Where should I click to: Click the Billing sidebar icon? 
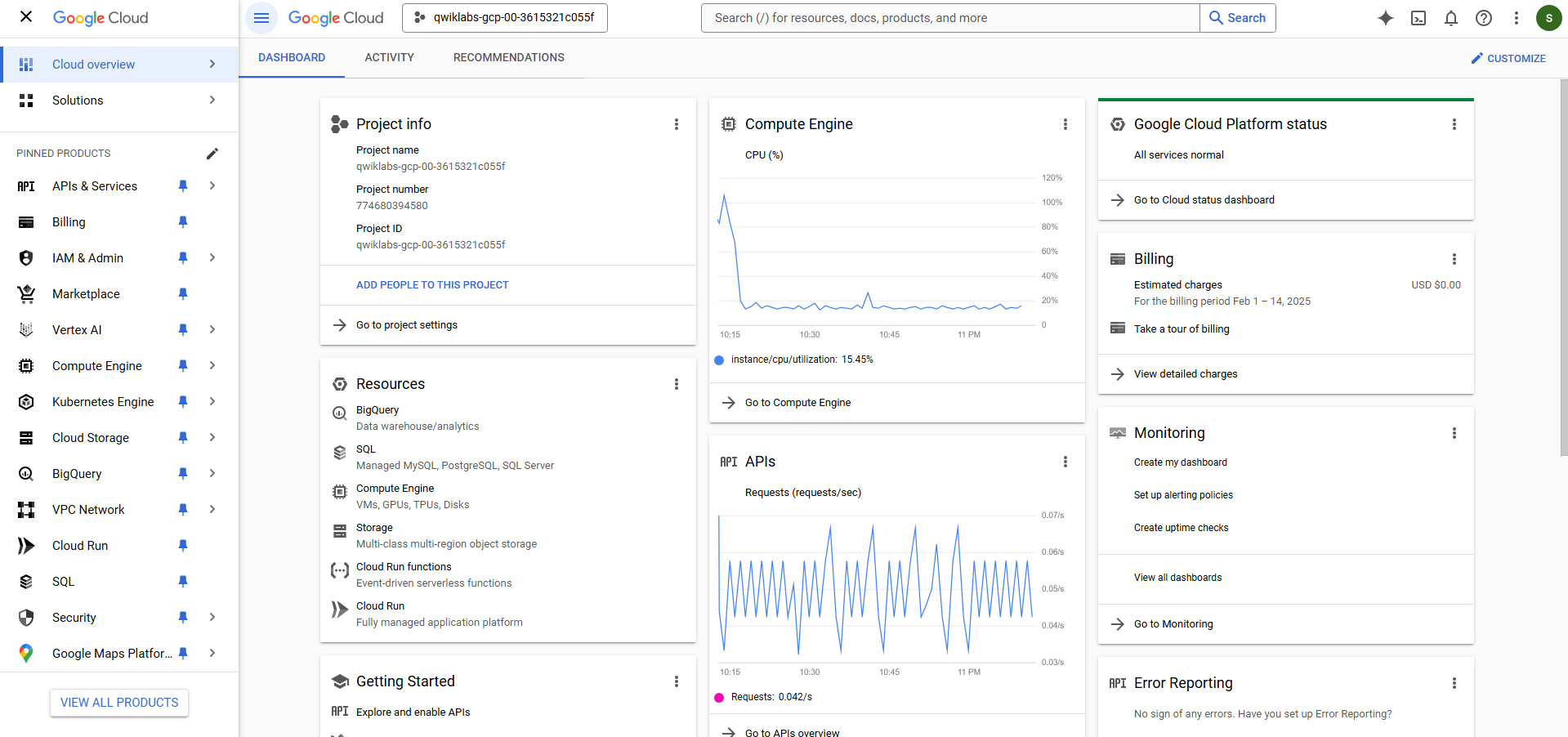pos(26,222)
